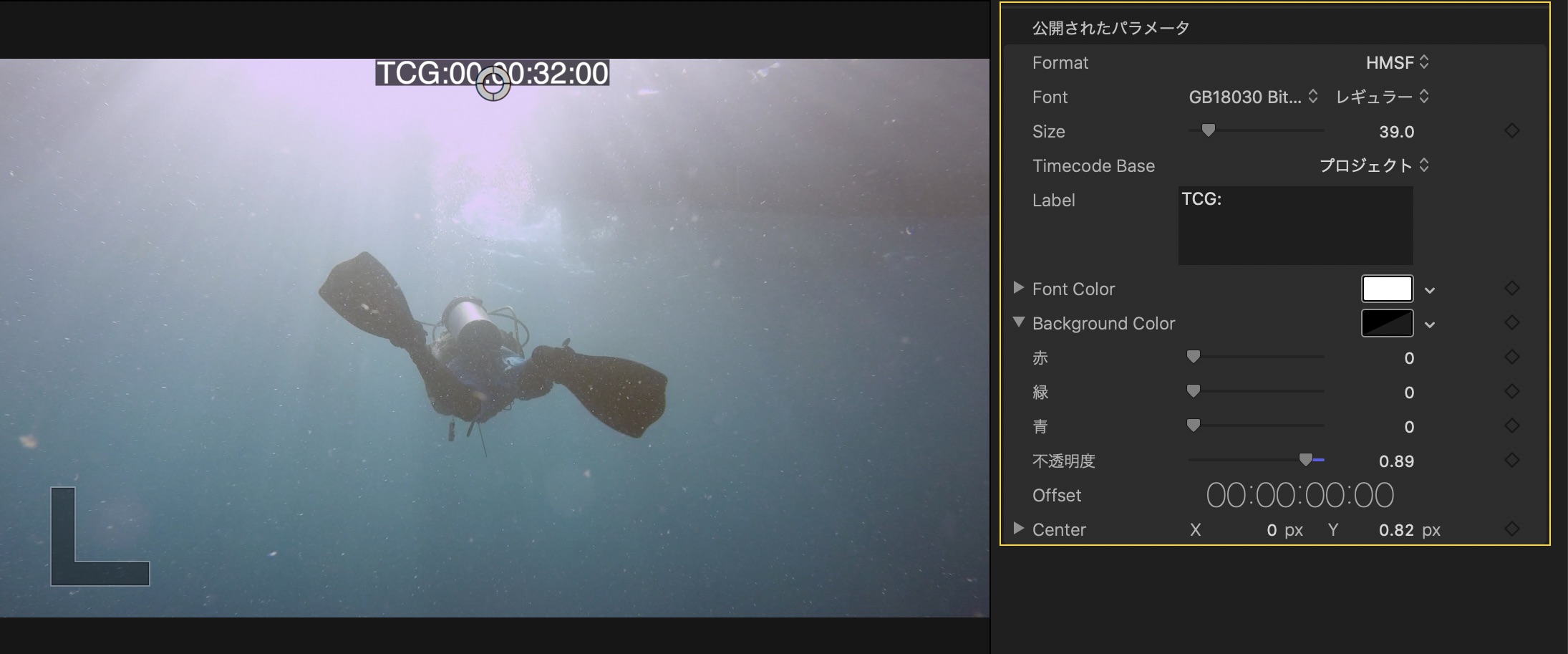Image resolution: width=1568 pixels, height=654 pixels.
Task: Expand the Center disclosure triangle
Action: pyautogui.click(x=1018, y=529)
